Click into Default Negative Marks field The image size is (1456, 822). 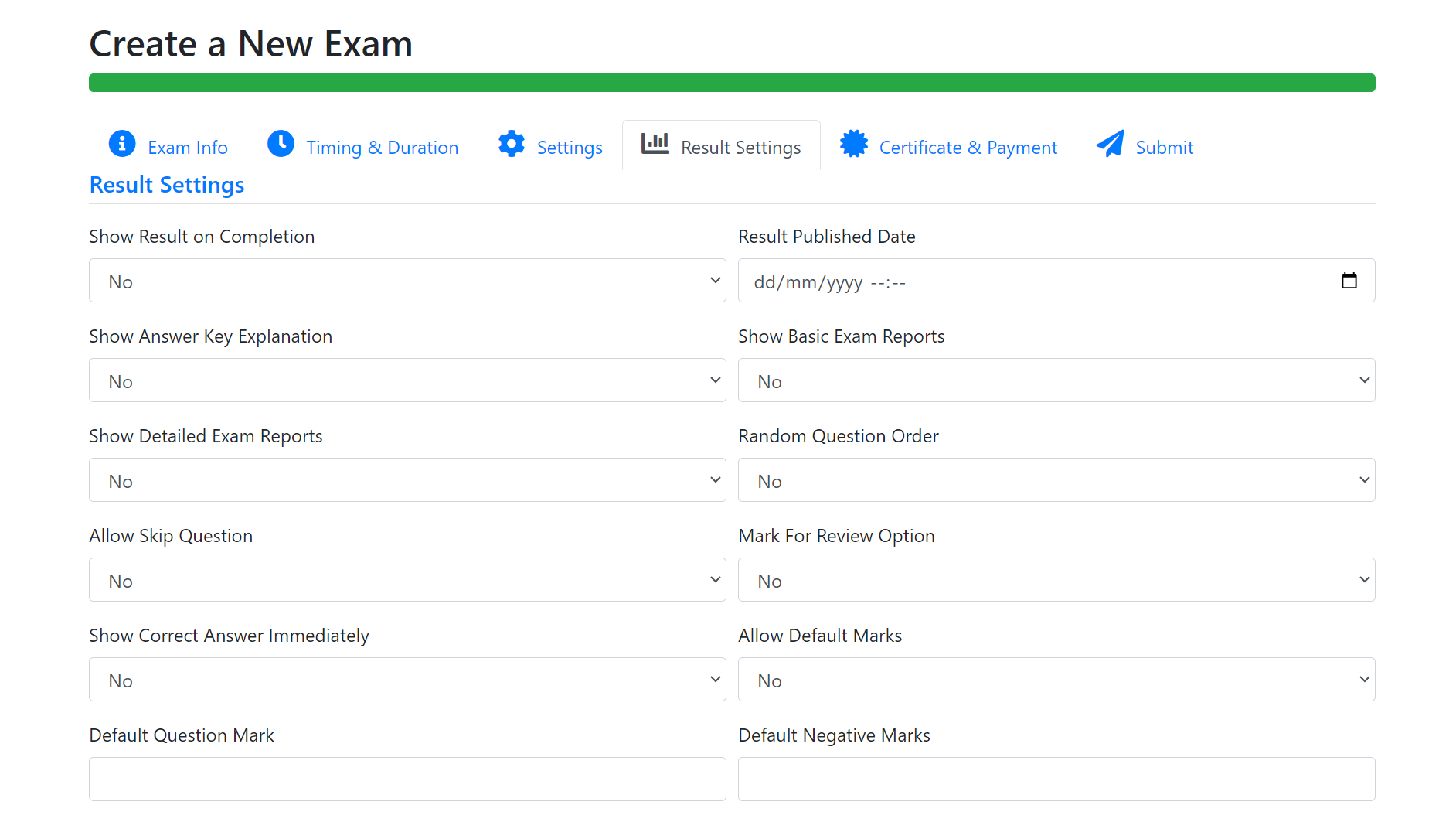[x=1056, y=779]
